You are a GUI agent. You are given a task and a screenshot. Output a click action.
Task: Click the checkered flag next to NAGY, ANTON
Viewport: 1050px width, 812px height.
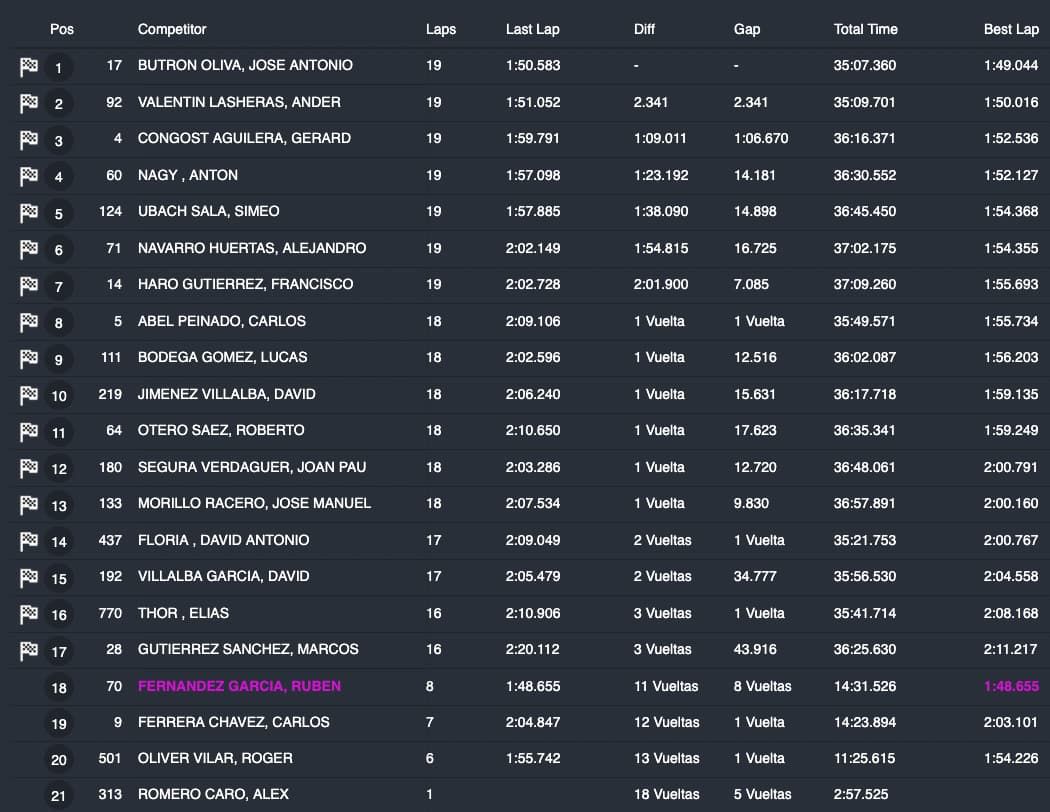[28, 176]
